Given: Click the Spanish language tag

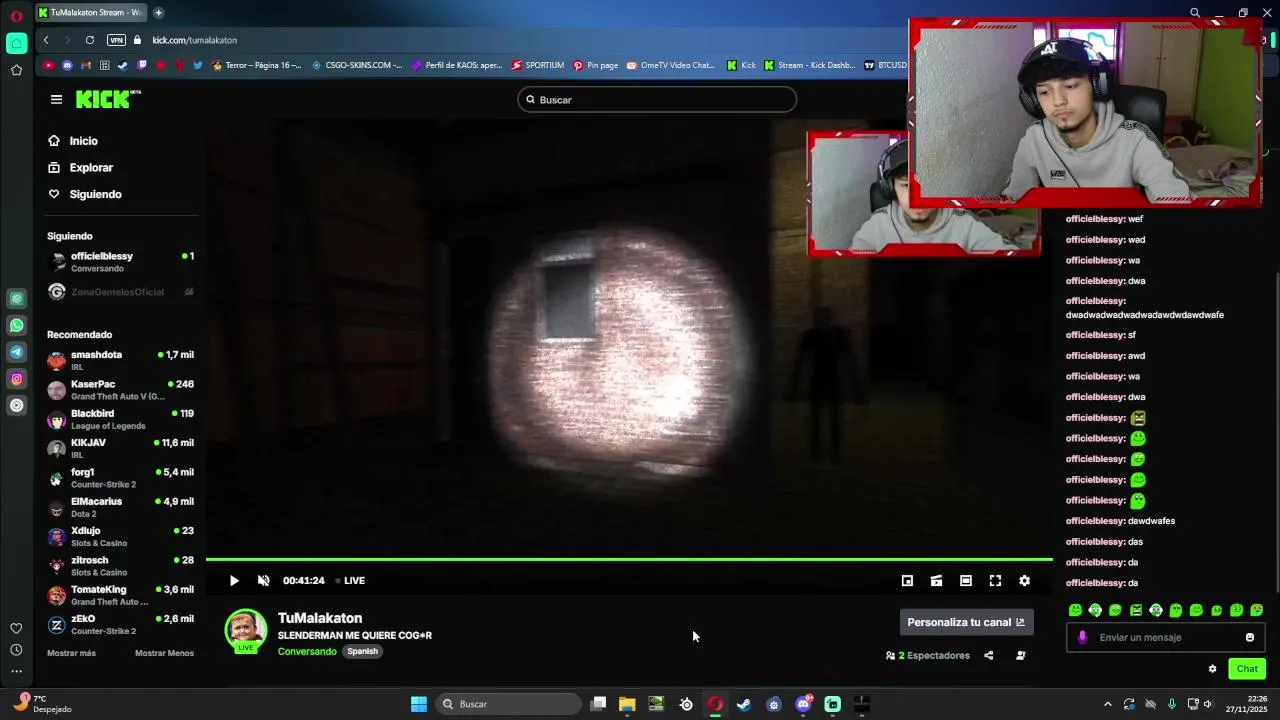Looking at the screenshot, I should 362,651.
